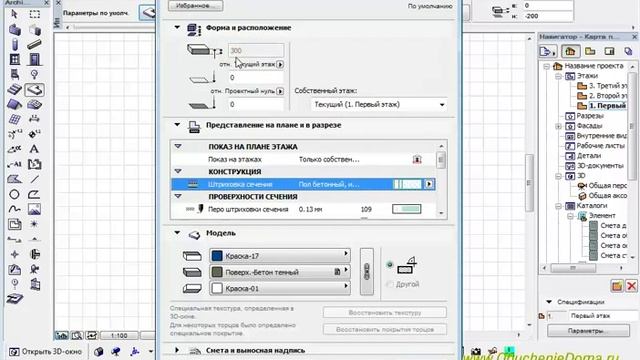Select the standard bottom-elevation radio option in Модель
Viewport: 640px width, 360px height.
click(390, 264)
